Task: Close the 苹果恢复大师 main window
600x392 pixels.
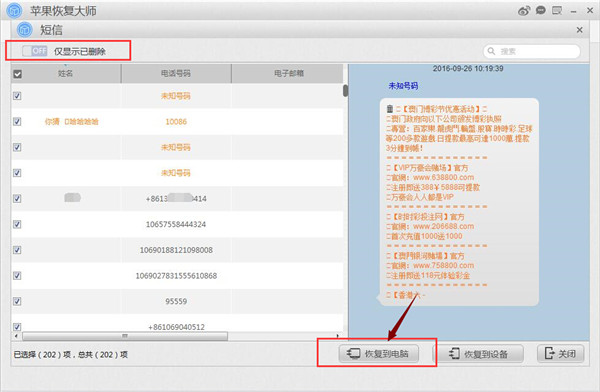Action: pyautogui.click(x=590, y=11)
